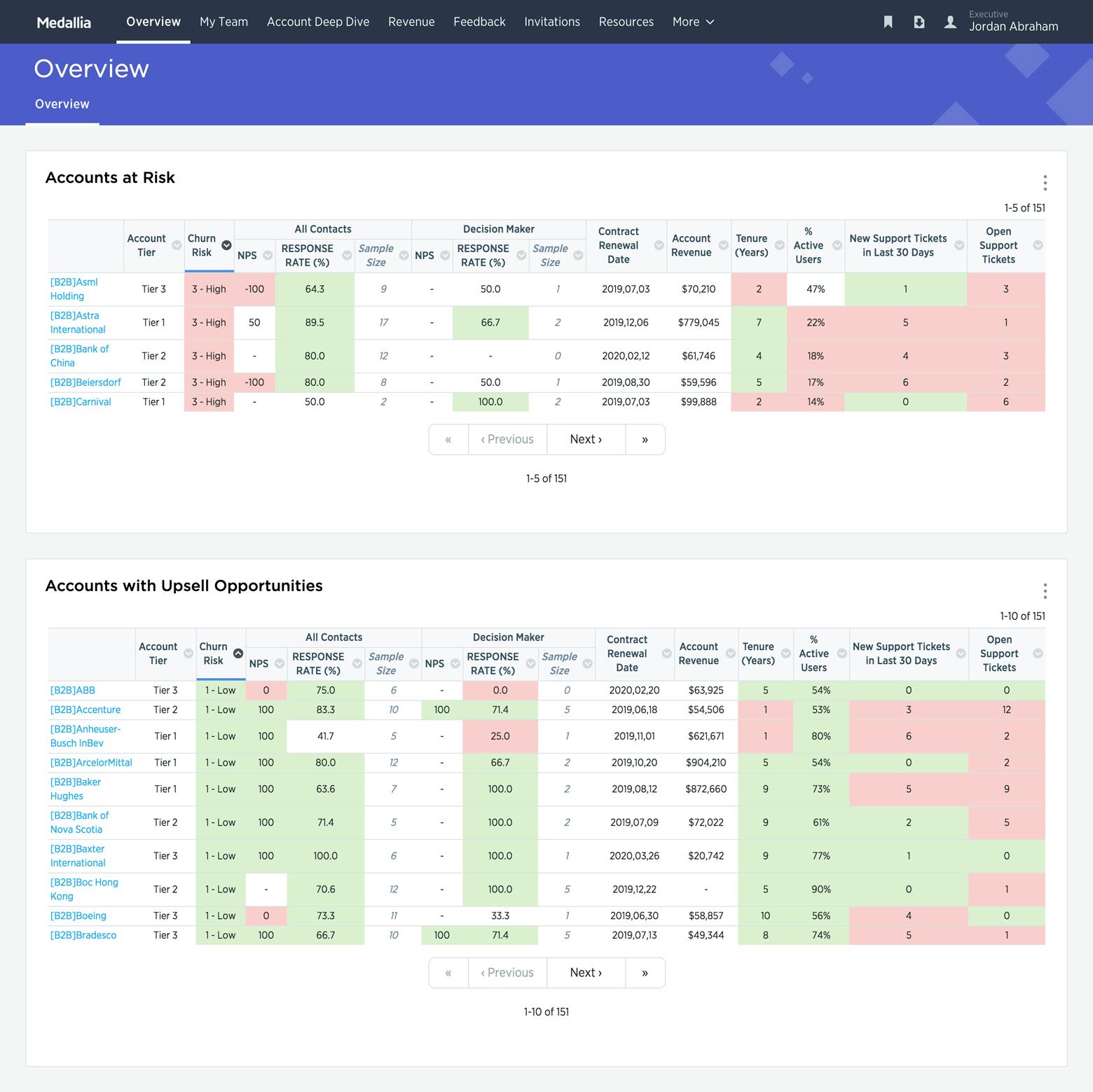
Task: Click Jordan Abraham user name
Action: [x=1013, y=27]
